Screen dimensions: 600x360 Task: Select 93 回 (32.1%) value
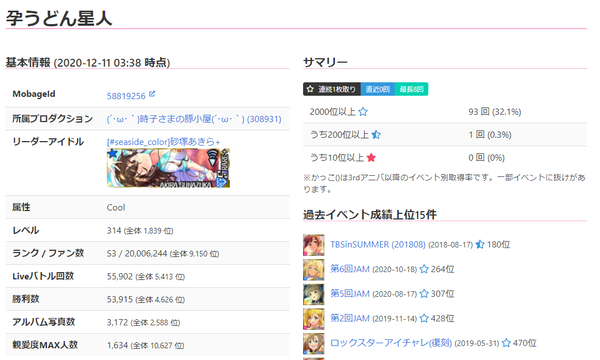[495, 112]
